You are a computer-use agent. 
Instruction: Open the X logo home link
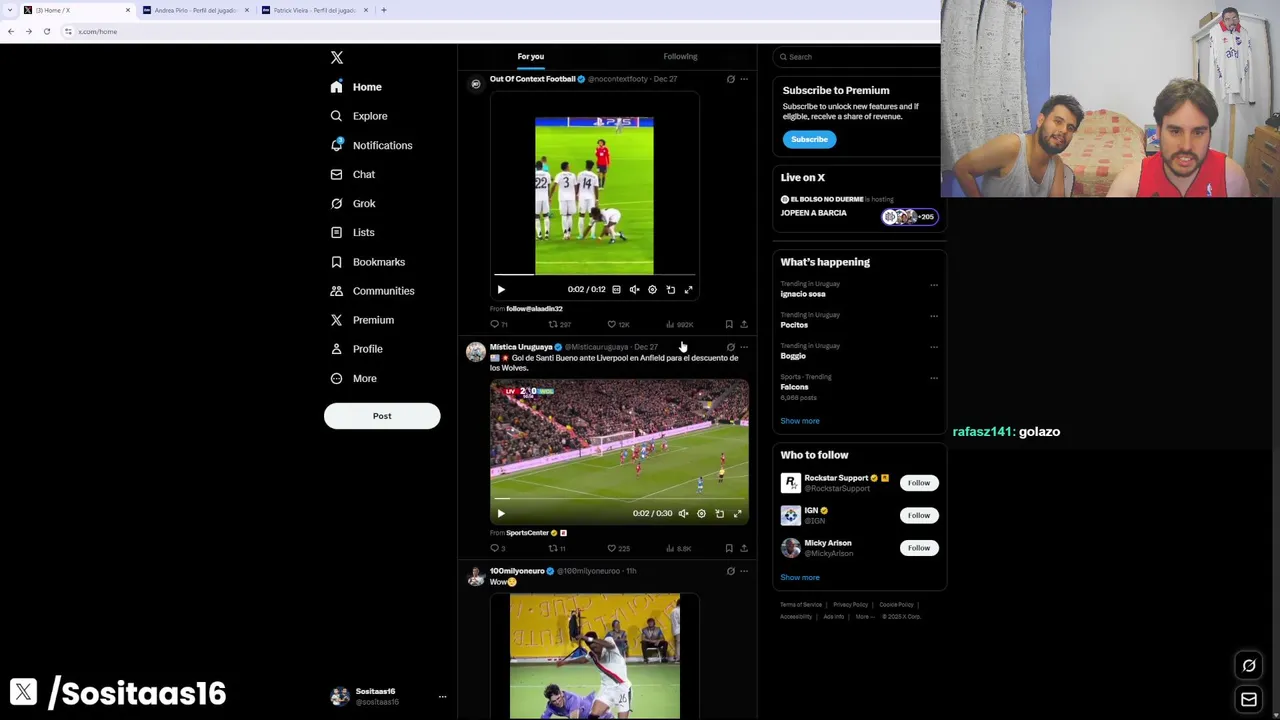(337, 58)
